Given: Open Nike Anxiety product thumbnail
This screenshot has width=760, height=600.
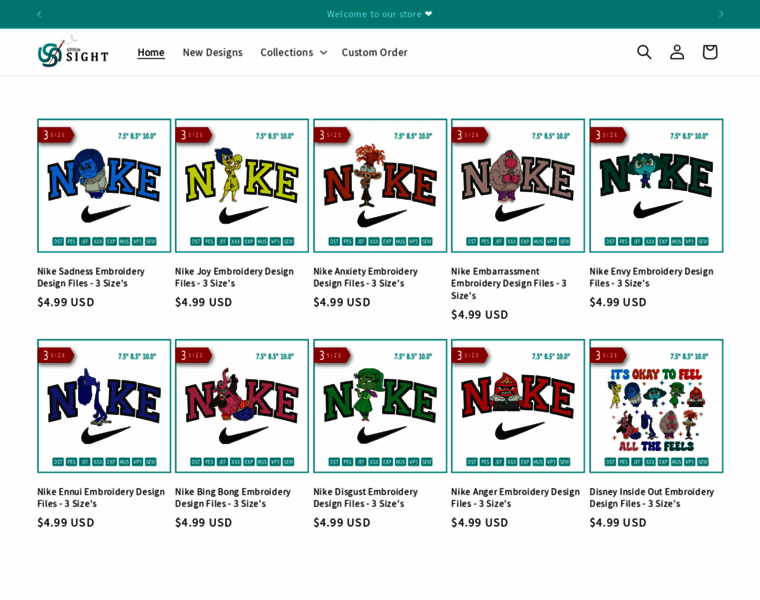Looking at the screenshot, I should pos(380,186).
